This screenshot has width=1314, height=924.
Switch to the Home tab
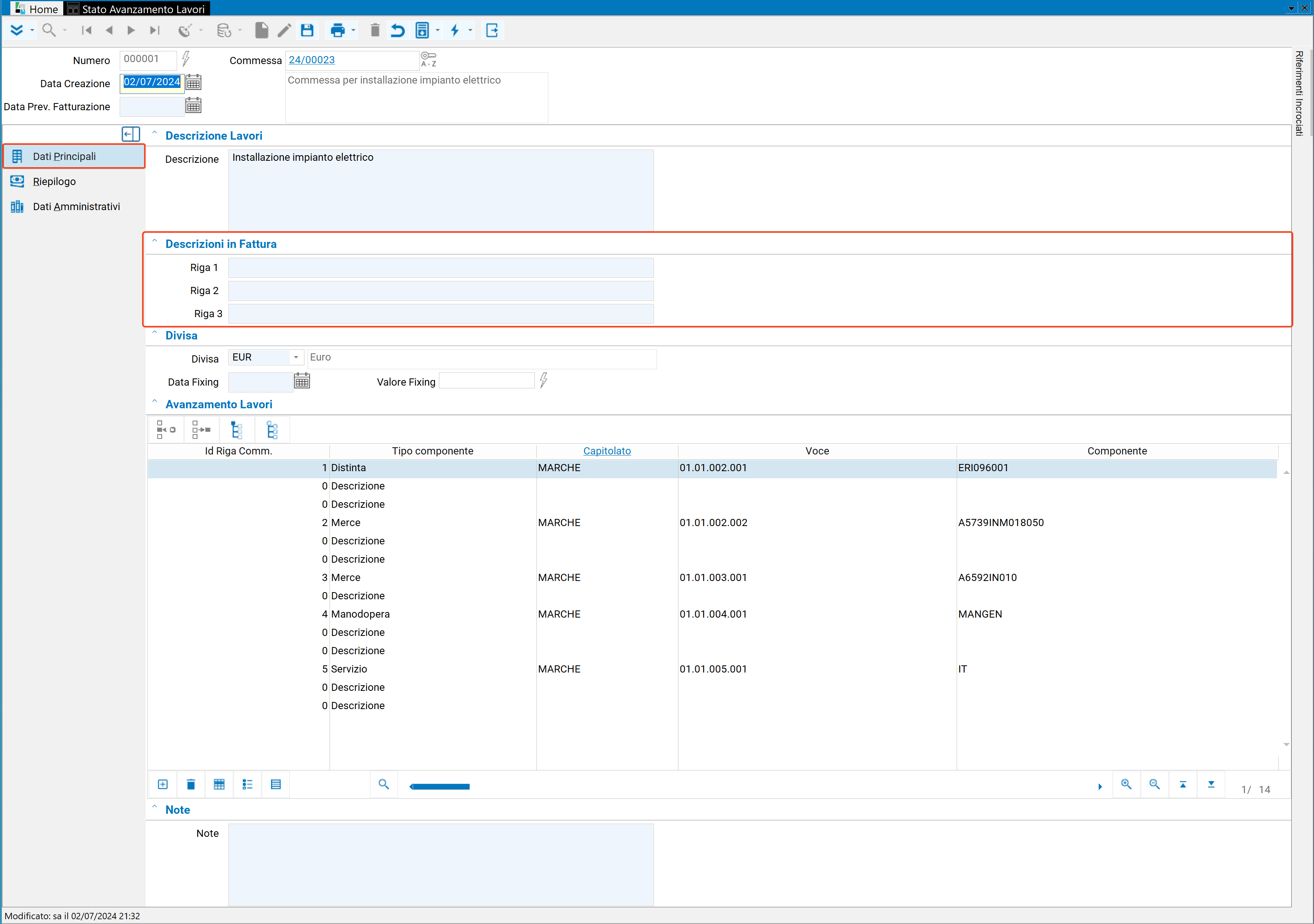[x=37, y=9]
